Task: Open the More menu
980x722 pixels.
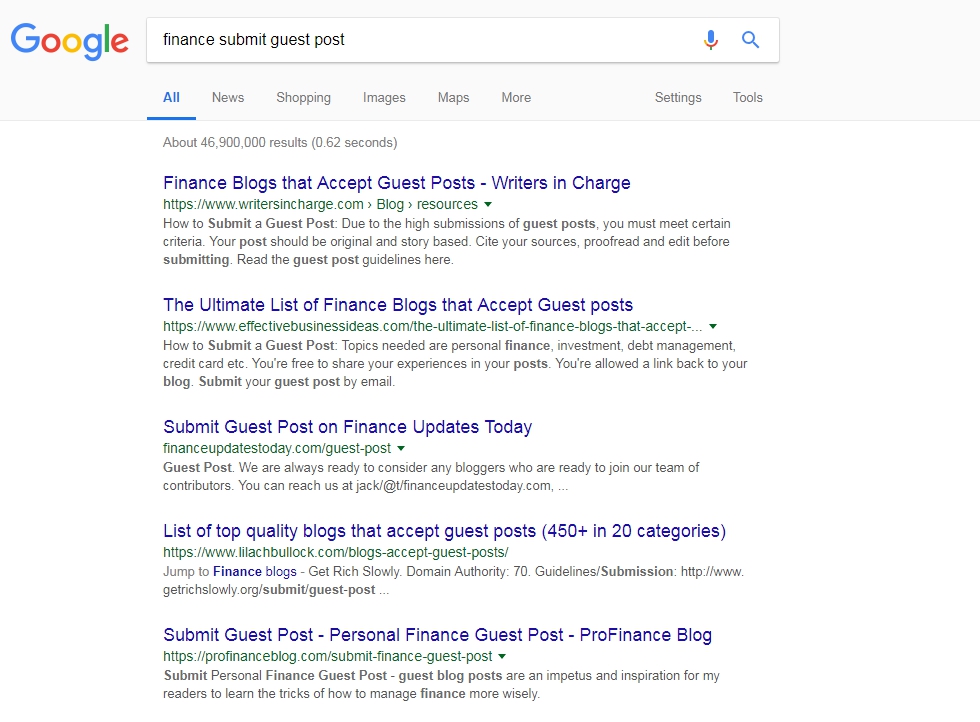Action: click(516, 98)
